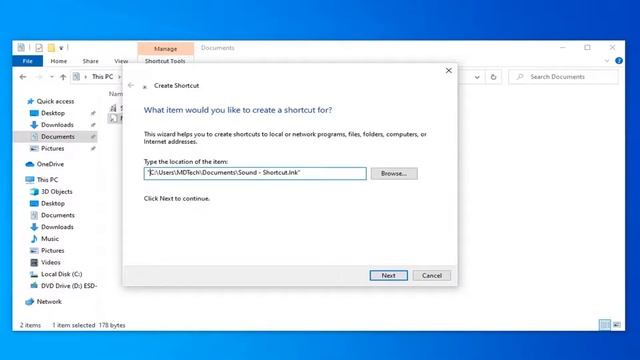Image resolution: width=640 pixels, height=360 pixels.
Task: Open Downloads under Quick access
Action: pos(57,125)
